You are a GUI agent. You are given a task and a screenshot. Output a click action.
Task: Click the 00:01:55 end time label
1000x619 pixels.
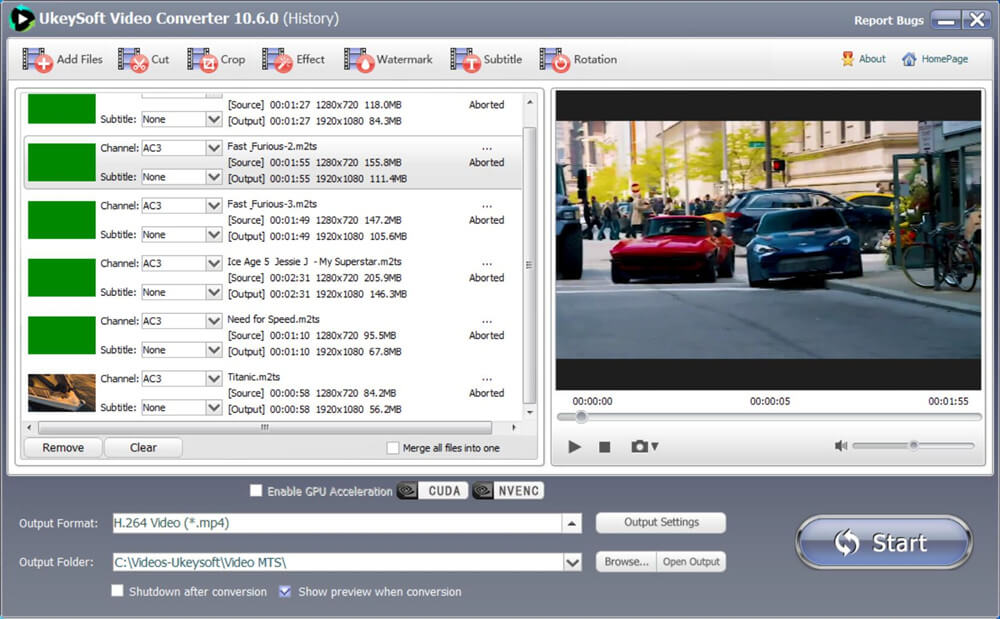coord(948,401)
